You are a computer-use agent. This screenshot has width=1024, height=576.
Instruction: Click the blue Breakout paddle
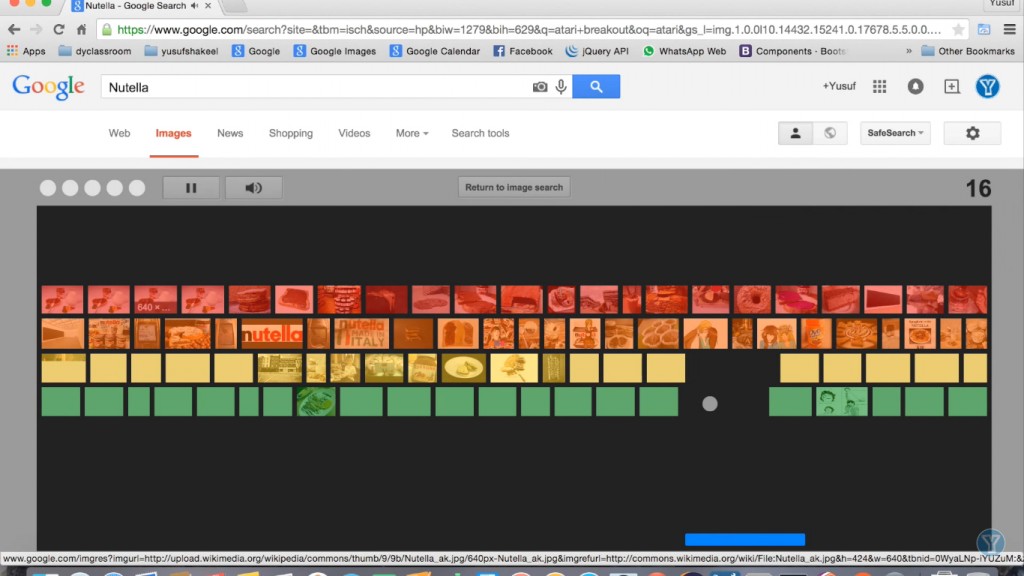click(744, 539)
